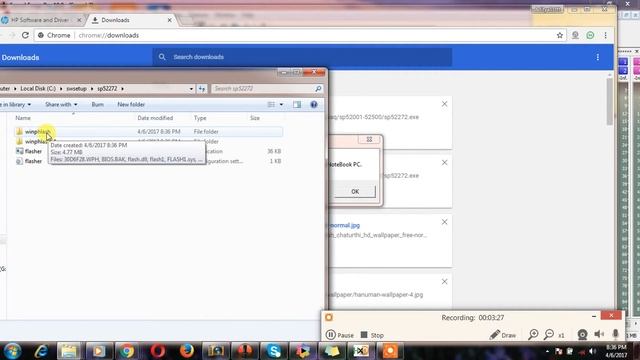
Task: Toggle the preview pane icon in Explorer
Action: click(297, 104)
